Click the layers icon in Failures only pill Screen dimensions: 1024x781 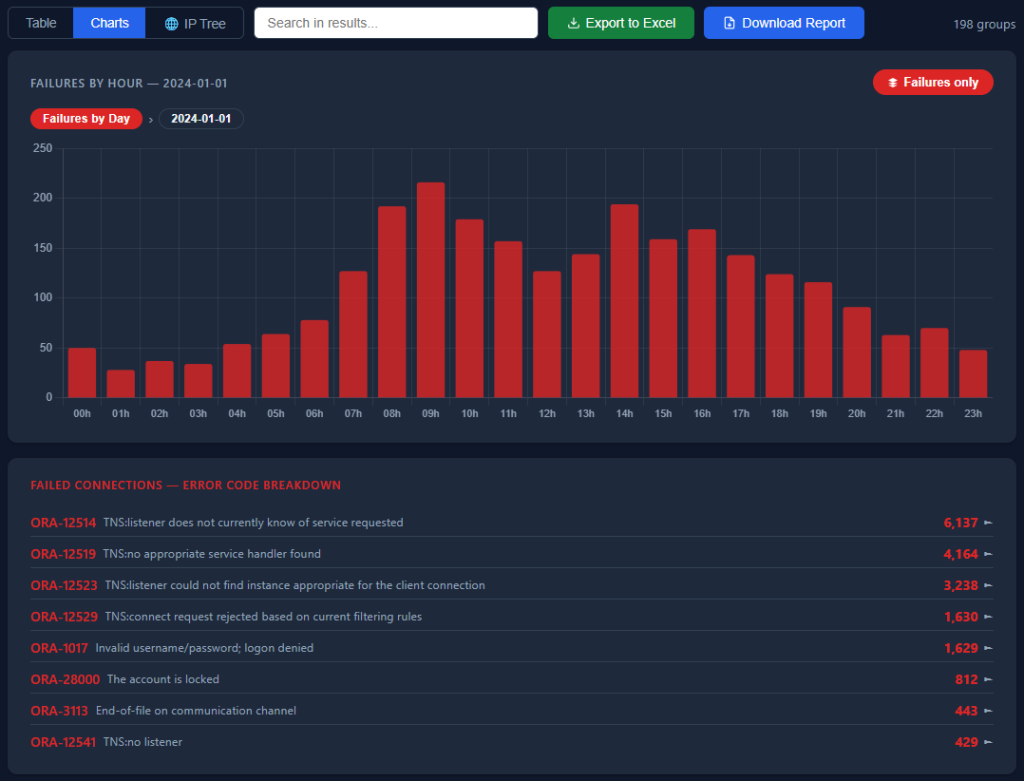point(893,83)
